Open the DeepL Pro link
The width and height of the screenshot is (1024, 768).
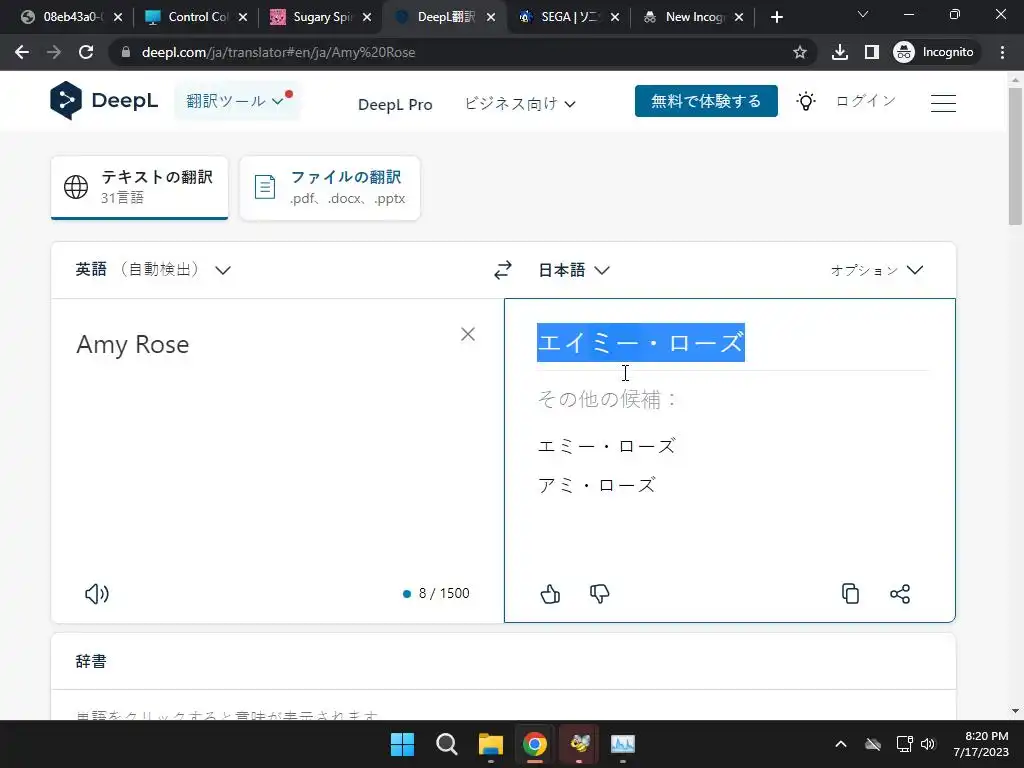point(395,104)
